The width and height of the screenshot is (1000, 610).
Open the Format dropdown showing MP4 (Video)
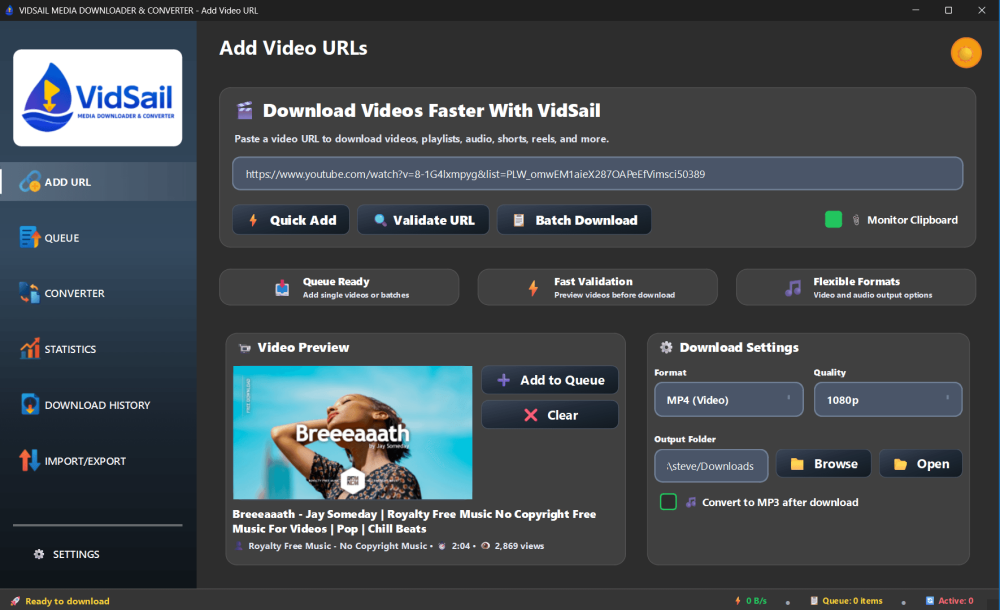(728, 399)
